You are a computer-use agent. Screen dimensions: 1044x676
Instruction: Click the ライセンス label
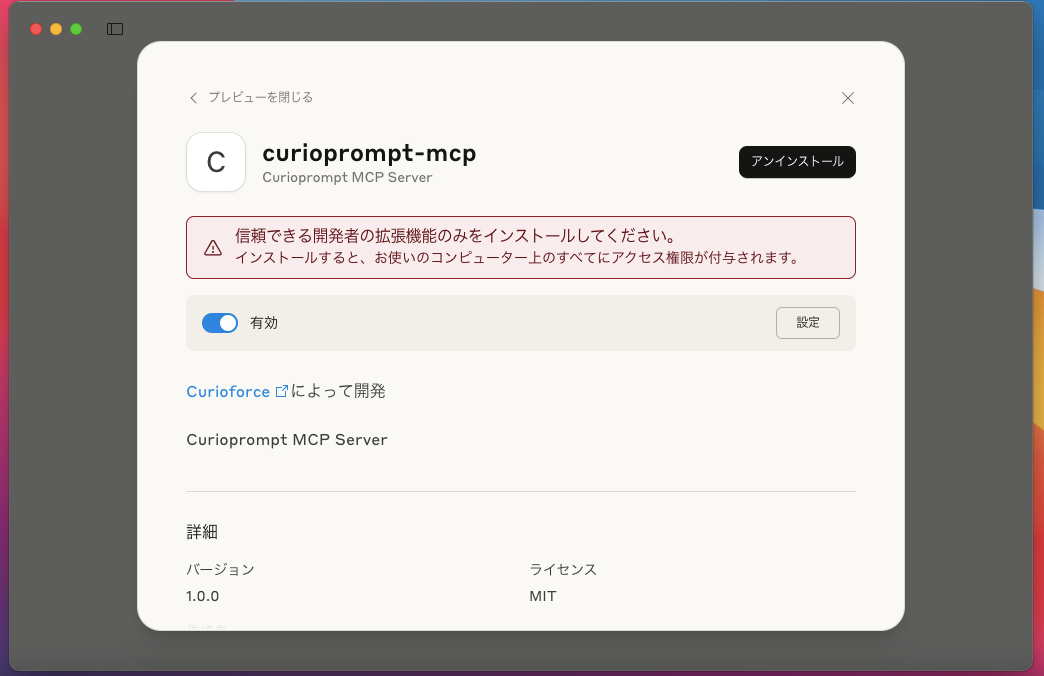(x=563, y=569)
